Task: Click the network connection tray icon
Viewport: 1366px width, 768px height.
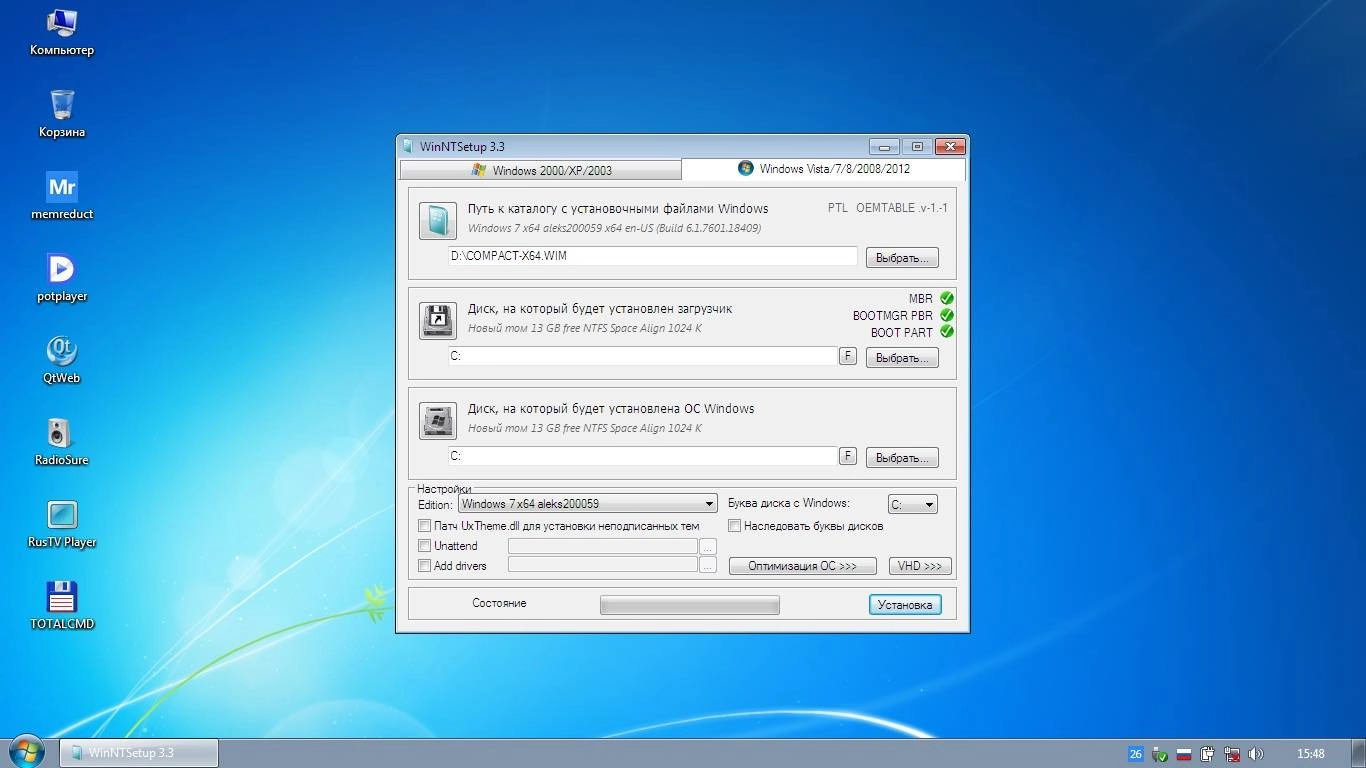Action: tap(1232, 754)
